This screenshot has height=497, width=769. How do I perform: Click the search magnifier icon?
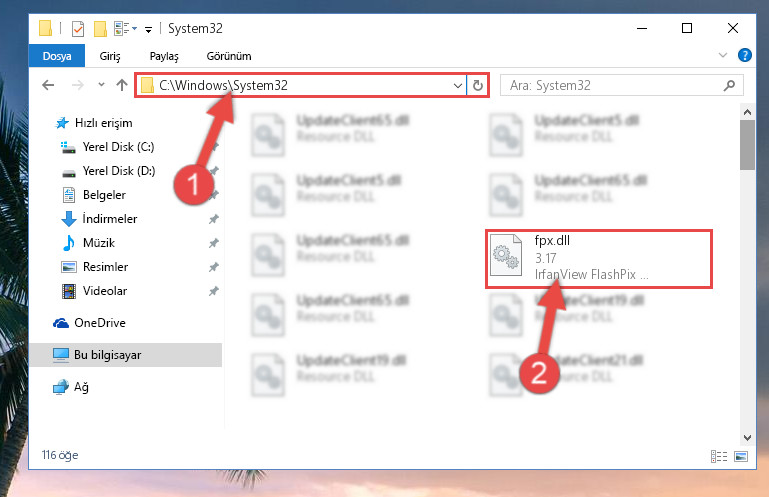coord(729,85)
